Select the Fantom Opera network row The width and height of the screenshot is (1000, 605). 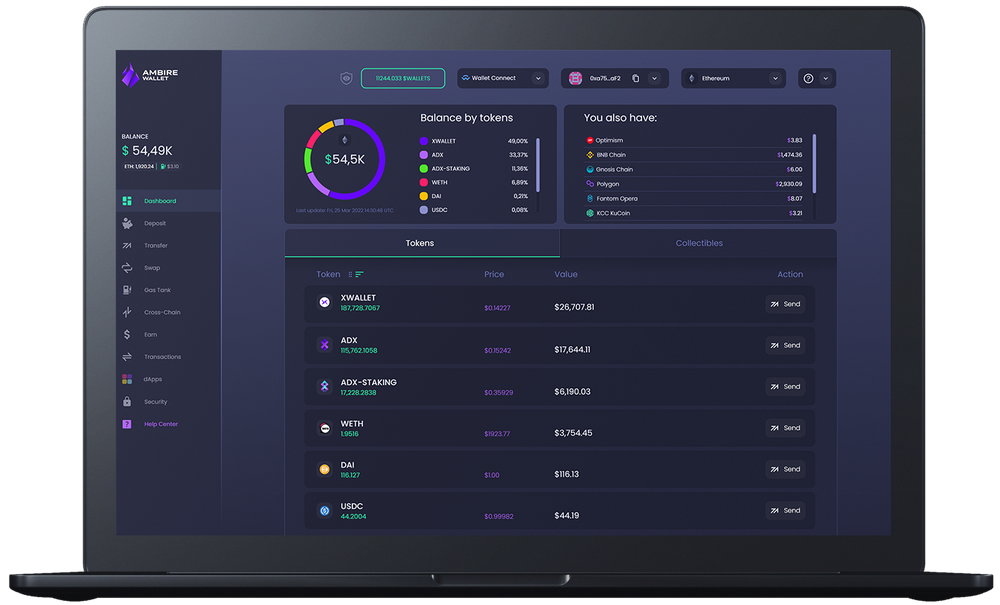click(694, 199)
